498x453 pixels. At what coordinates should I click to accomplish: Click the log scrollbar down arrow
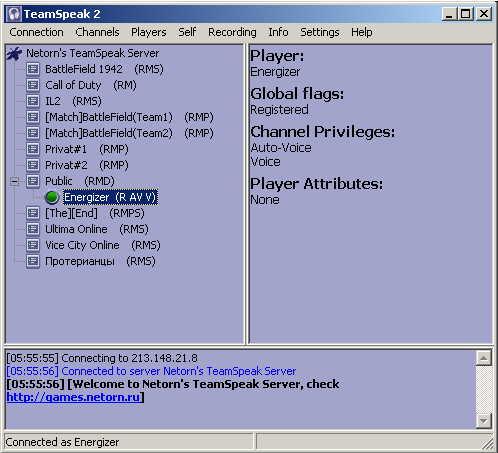coord(483,421)
